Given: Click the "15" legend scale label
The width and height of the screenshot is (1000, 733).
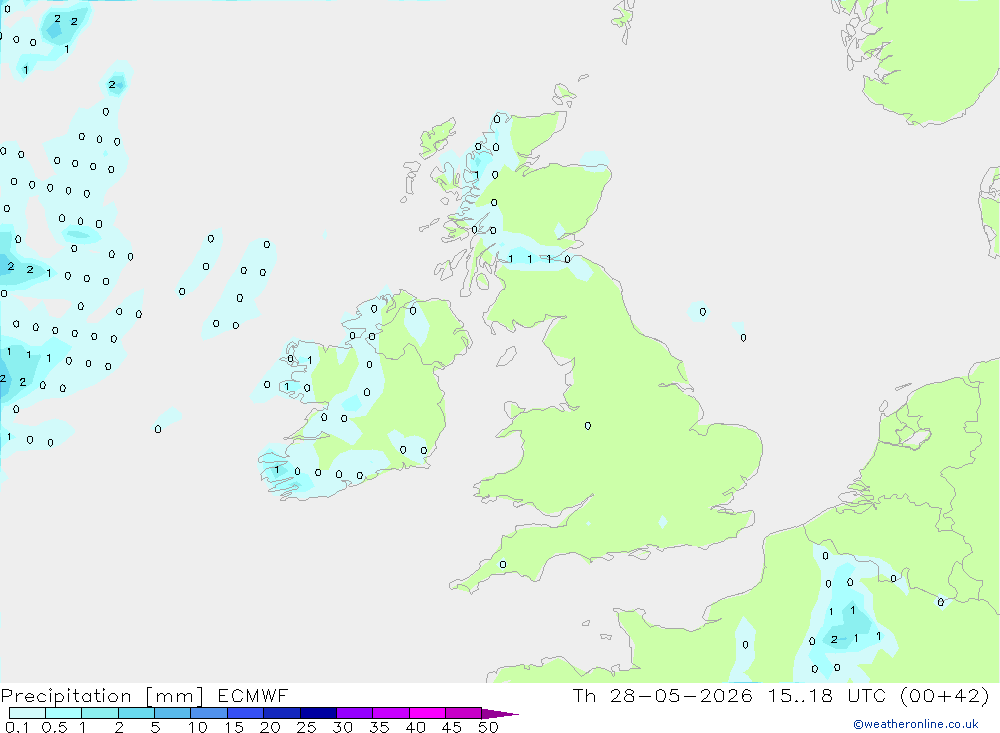Looking at the screenshot, I should [234, 727].
